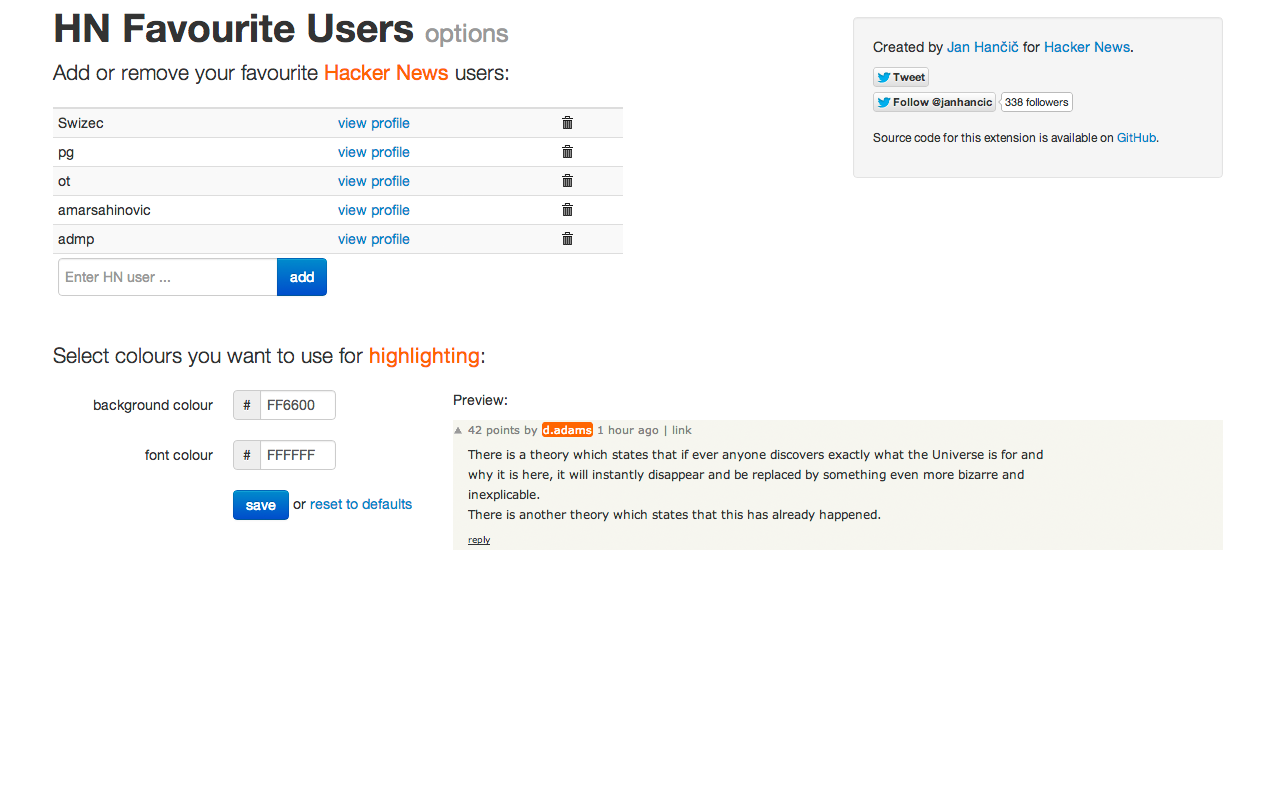Viewport: 1280px width, 800px height.
Task: Delete amarsahinovic via trash icon
Action: [x=567, y=210]
